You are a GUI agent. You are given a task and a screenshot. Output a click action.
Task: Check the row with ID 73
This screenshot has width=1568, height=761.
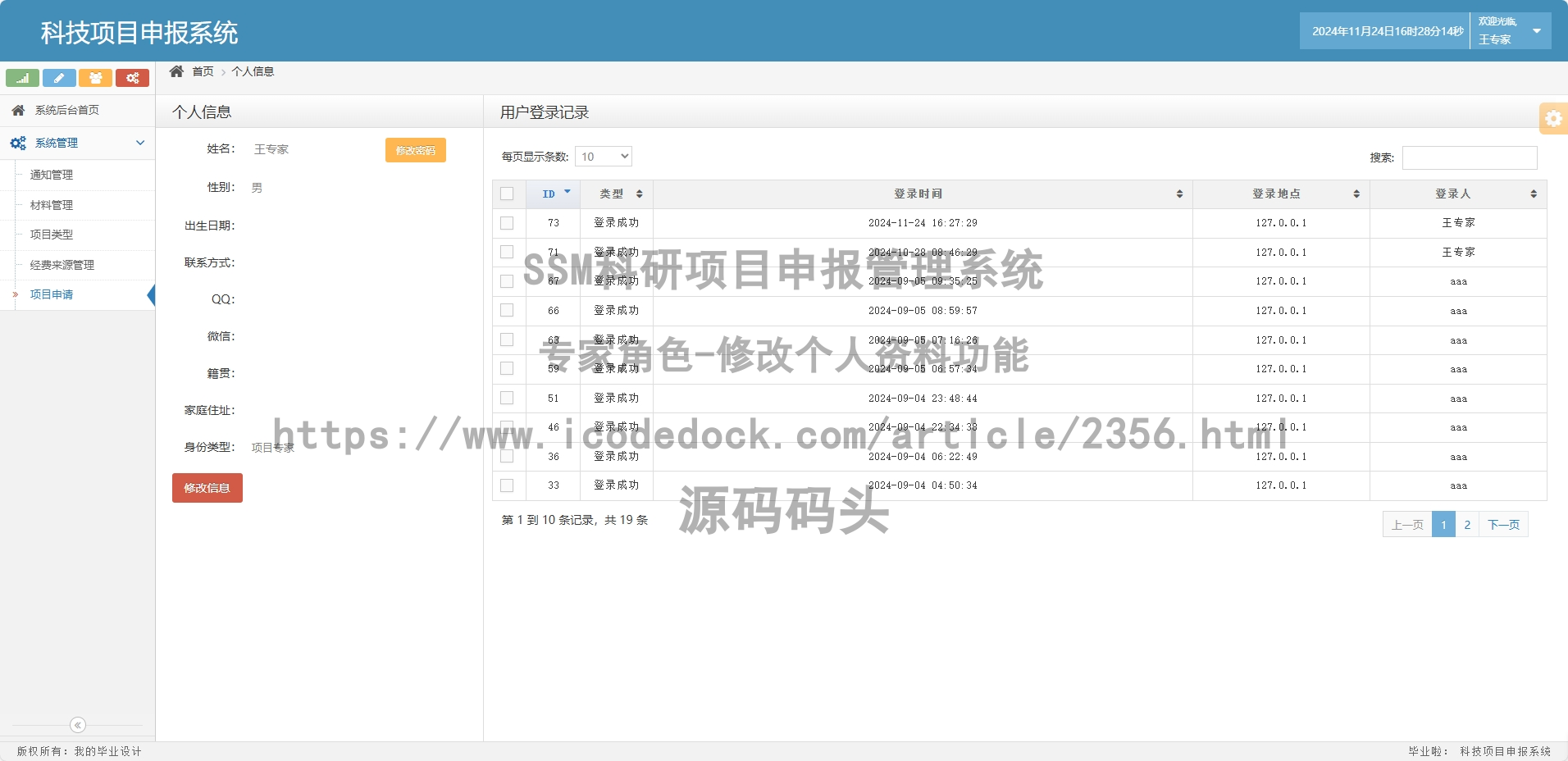pyautogui.click(x=507, y=223)
